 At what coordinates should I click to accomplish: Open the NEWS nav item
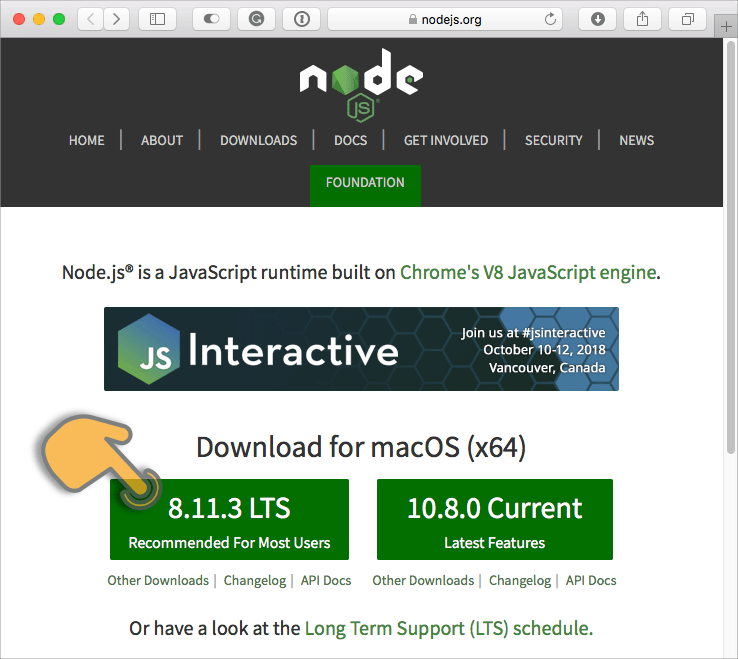[x=636, y=140]
